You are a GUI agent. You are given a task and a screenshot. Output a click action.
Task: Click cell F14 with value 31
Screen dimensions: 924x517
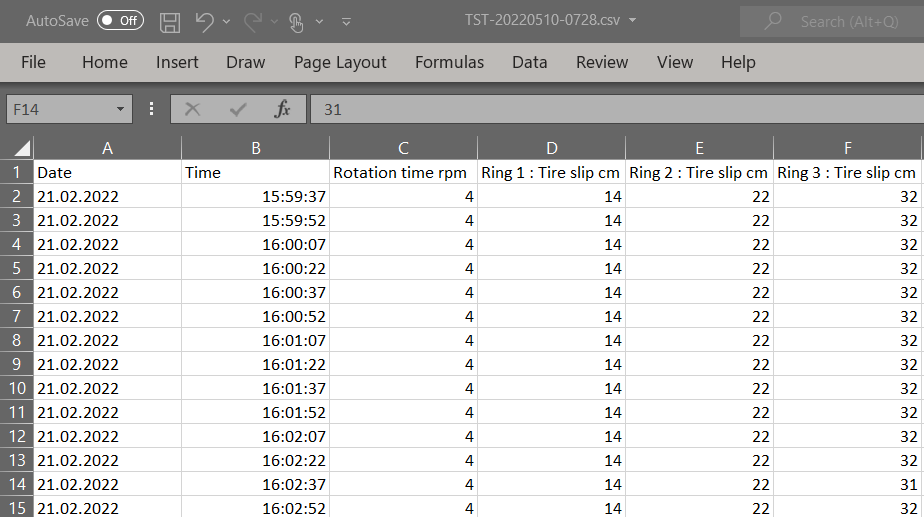(x=847, y=484)
